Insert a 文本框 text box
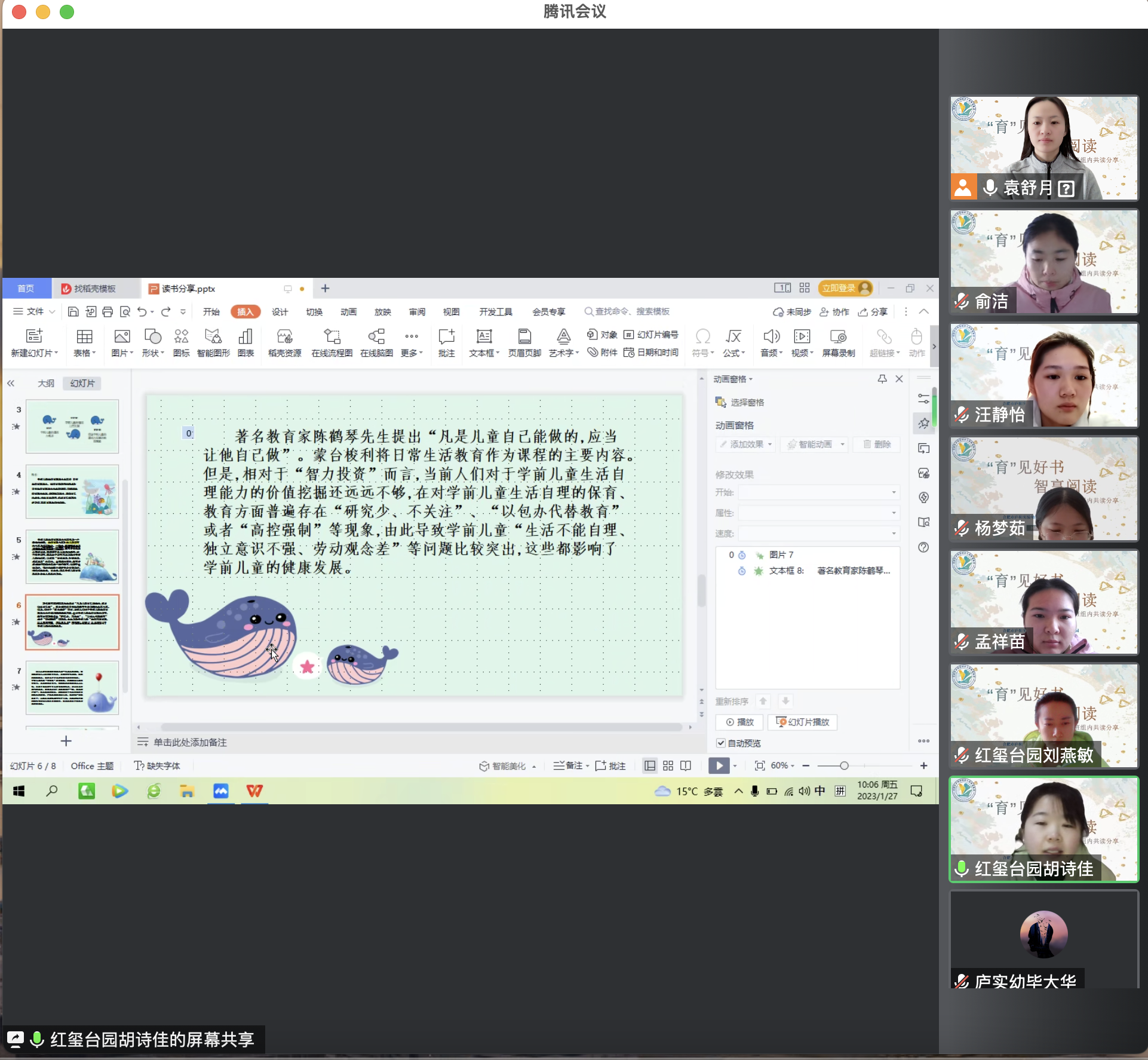This screenshot has height=1060, width=1148. [x=484, y=342]
